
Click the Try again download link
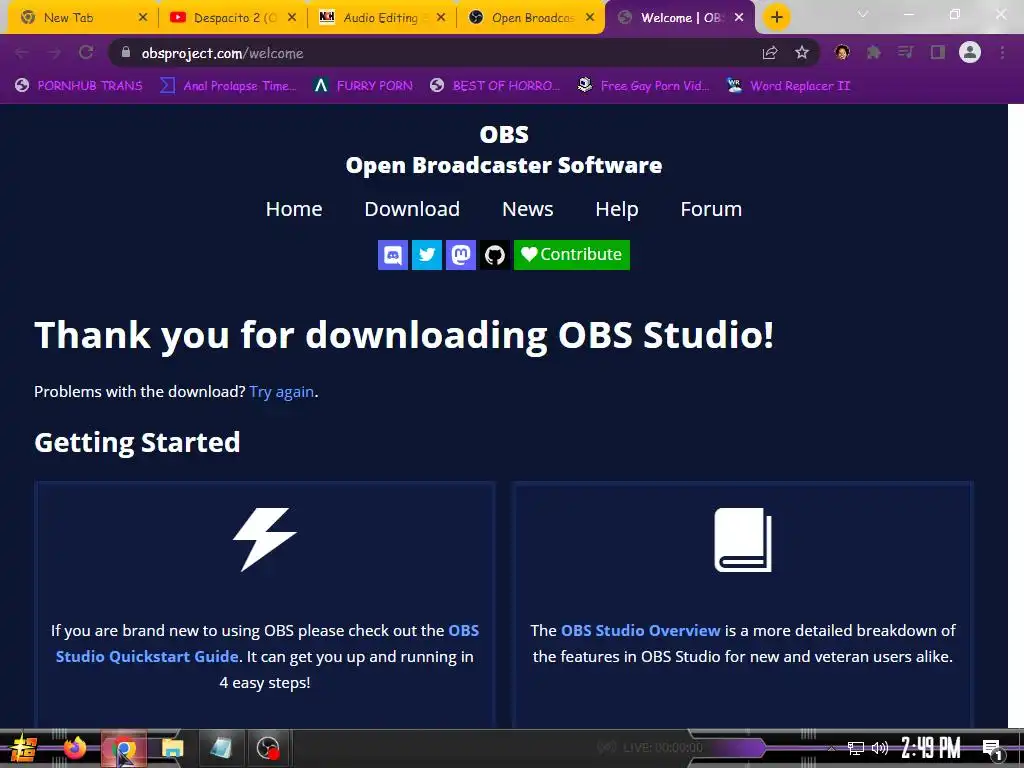[281, 392]
